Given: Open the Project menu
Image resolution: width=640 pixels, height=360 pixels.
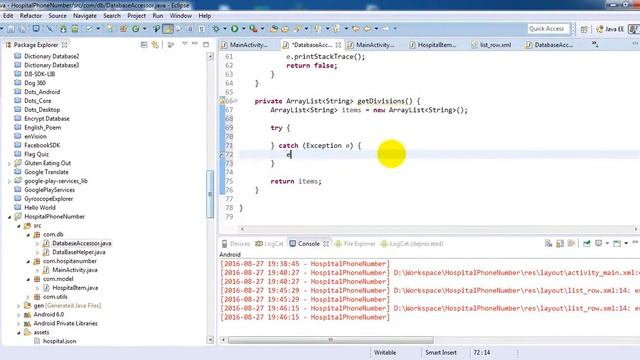Looking at the screenshot, I should 136,16.
